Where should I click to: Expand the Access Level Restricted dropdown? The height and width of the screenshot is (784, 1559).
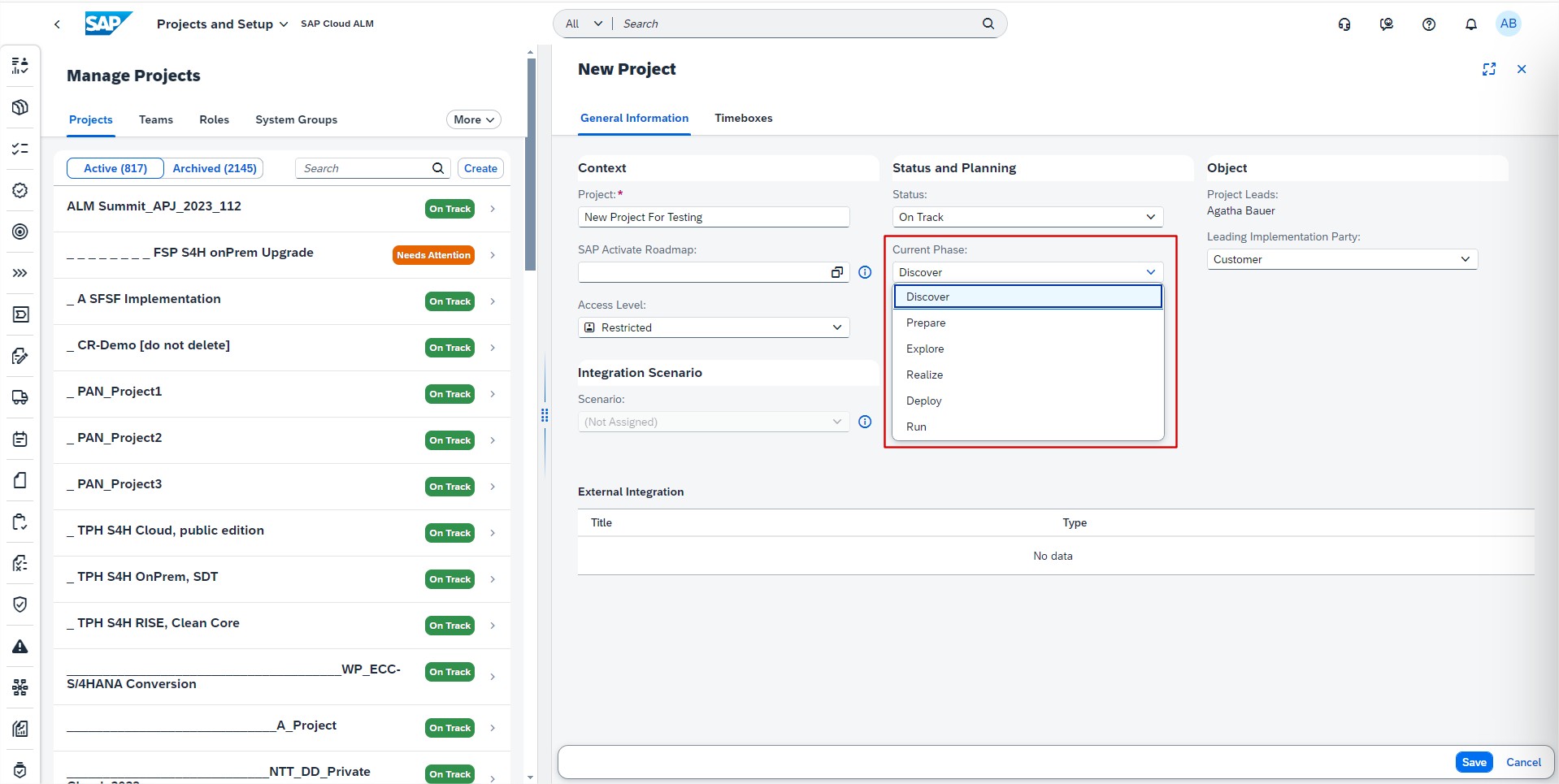click(x=713, y=327)
